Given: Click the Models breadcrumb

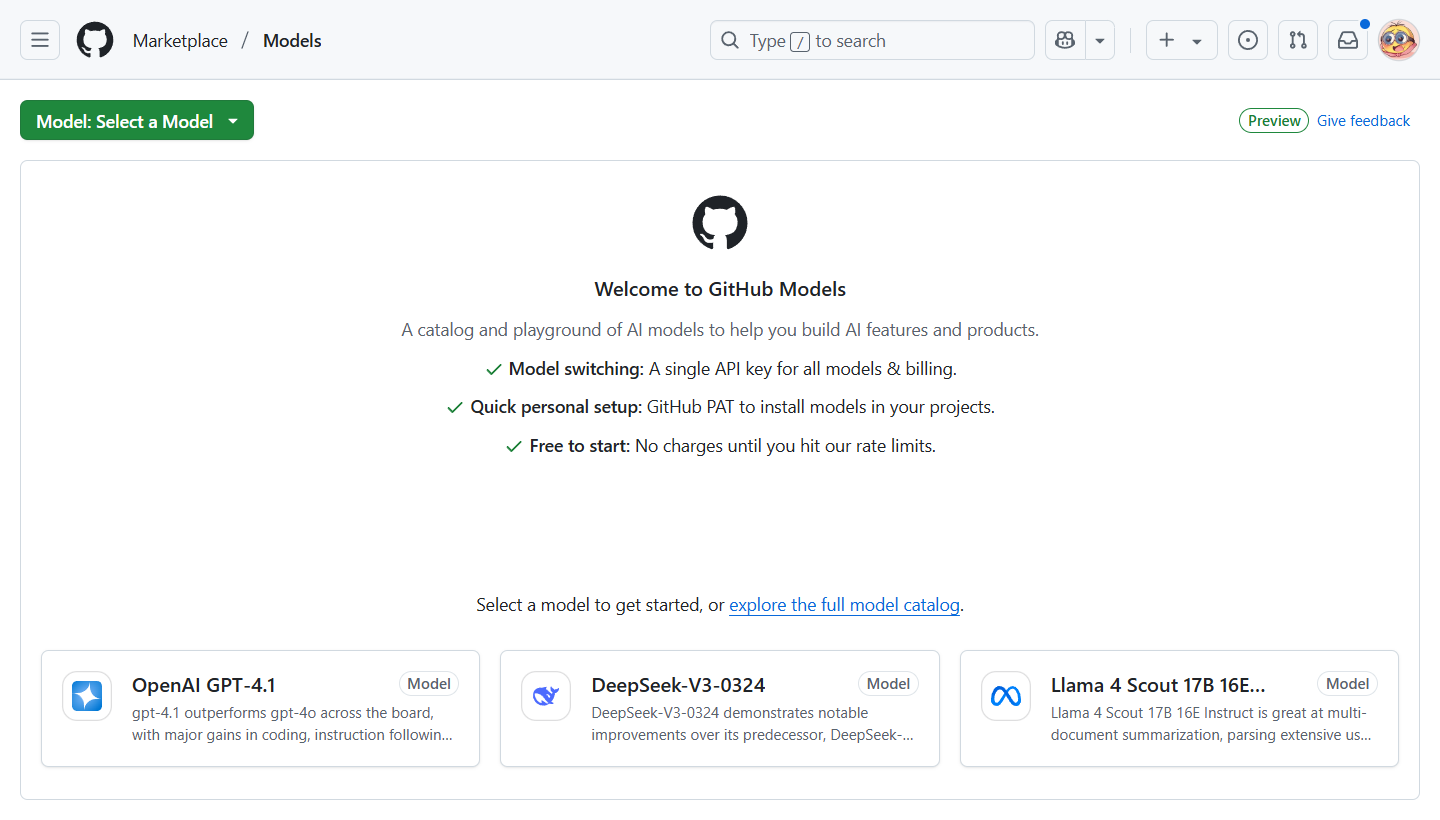Looking at the screenshot, I should [292, 41].
